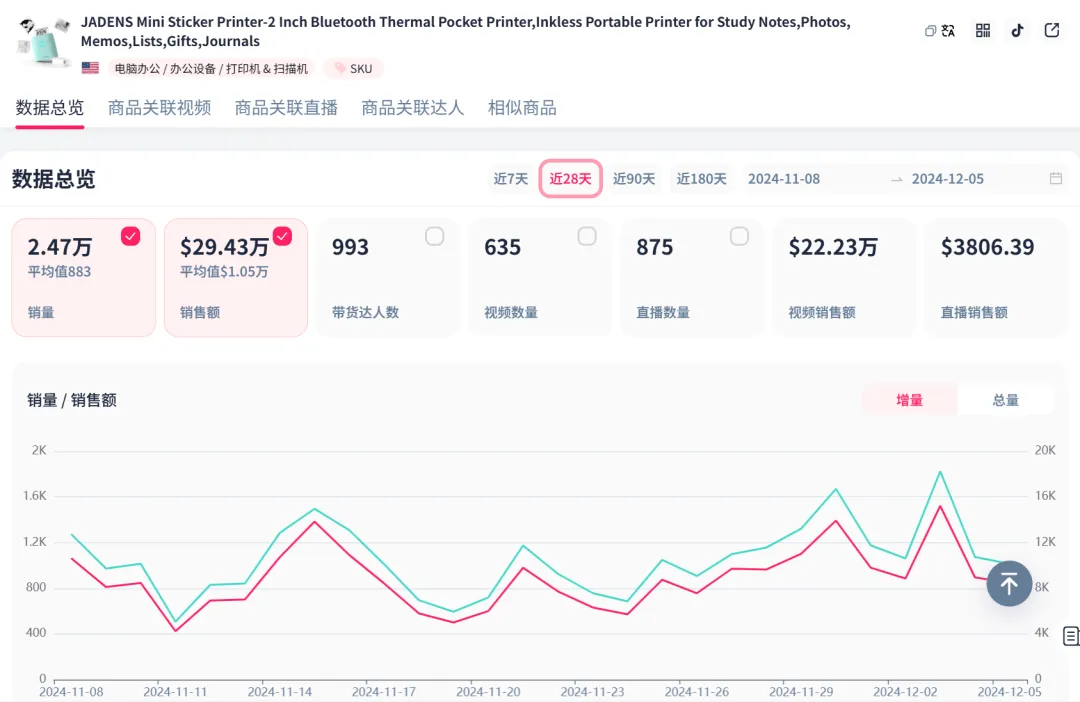Open product on TikTok via logo icon
Viewport: 1080px width, 702px height.
[1017, 31]
